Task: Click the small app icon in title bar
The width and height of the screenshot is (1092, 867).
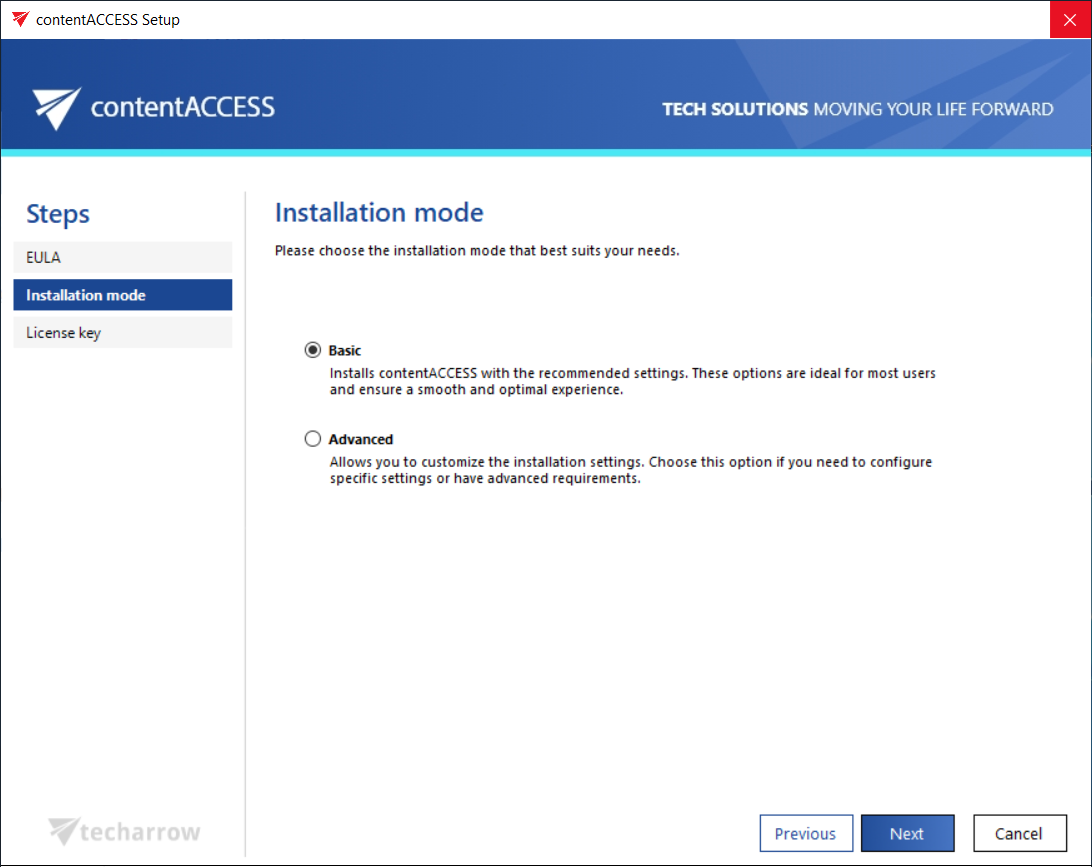Action: (x=20, y=19)
